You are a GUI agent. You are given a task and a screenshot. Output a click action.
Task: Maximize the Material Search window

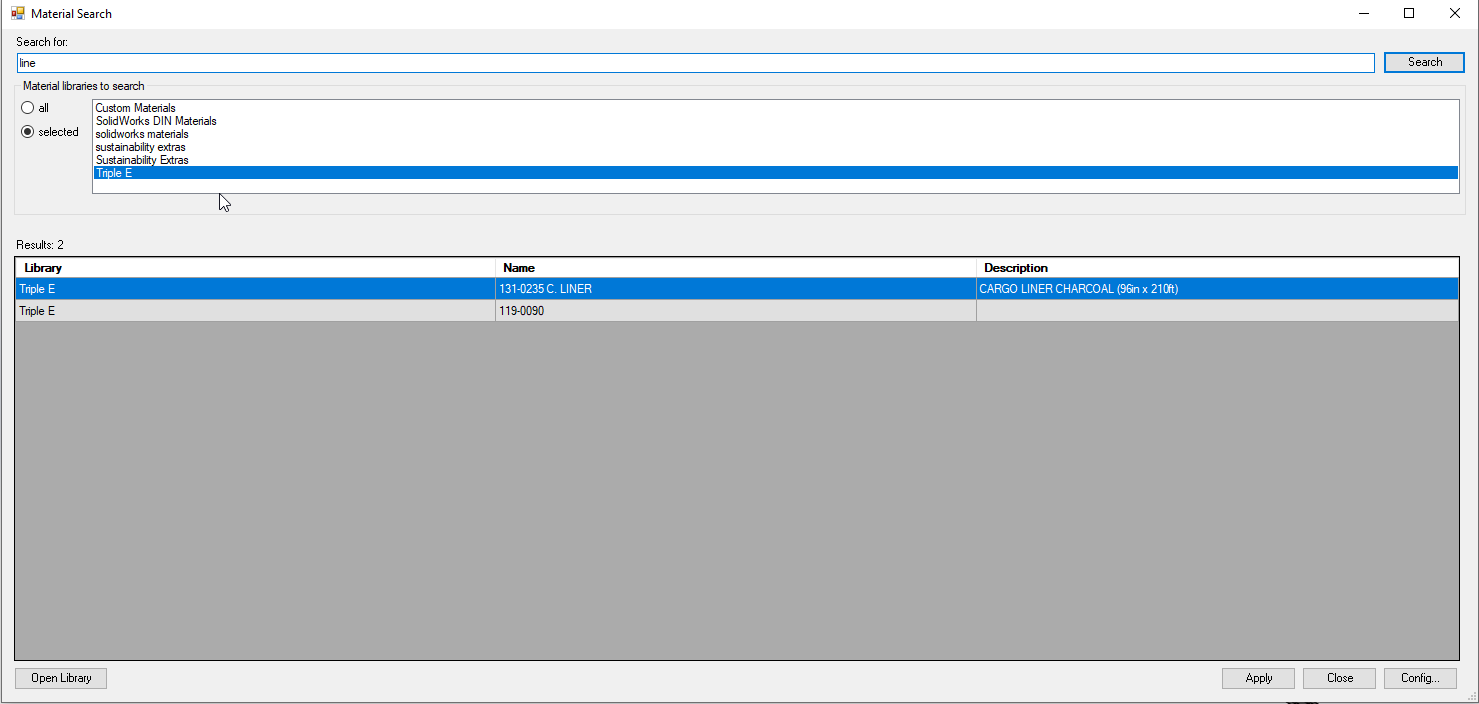(x=1408, y=13)
